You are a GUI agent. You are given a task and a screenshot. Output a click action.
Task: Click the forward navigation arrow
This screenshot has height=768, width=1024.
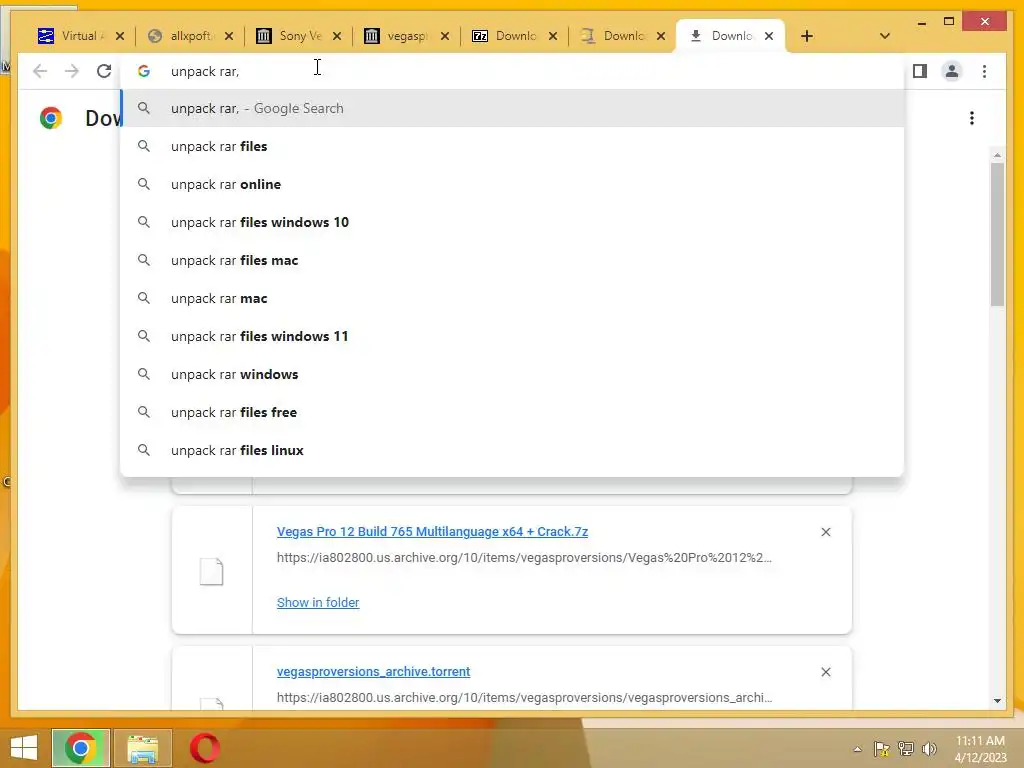(72, 71)
